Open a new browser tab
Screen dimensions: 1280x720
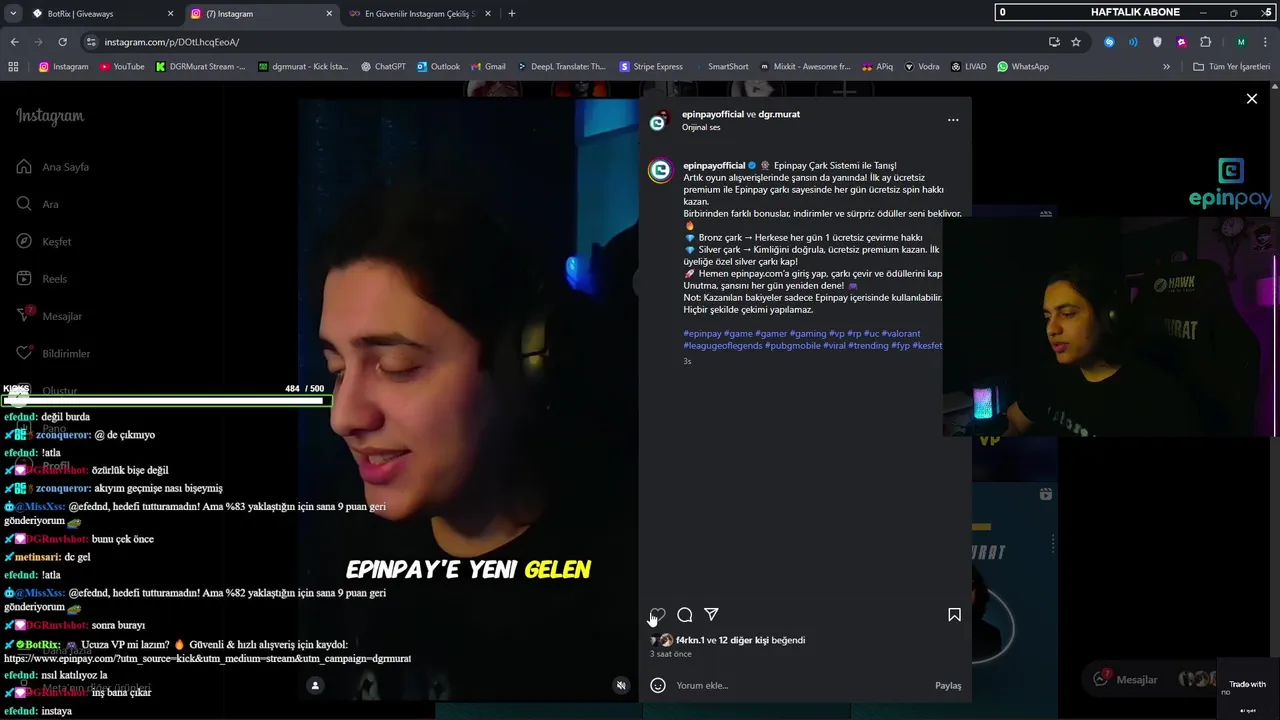click(x=512, y=14)
